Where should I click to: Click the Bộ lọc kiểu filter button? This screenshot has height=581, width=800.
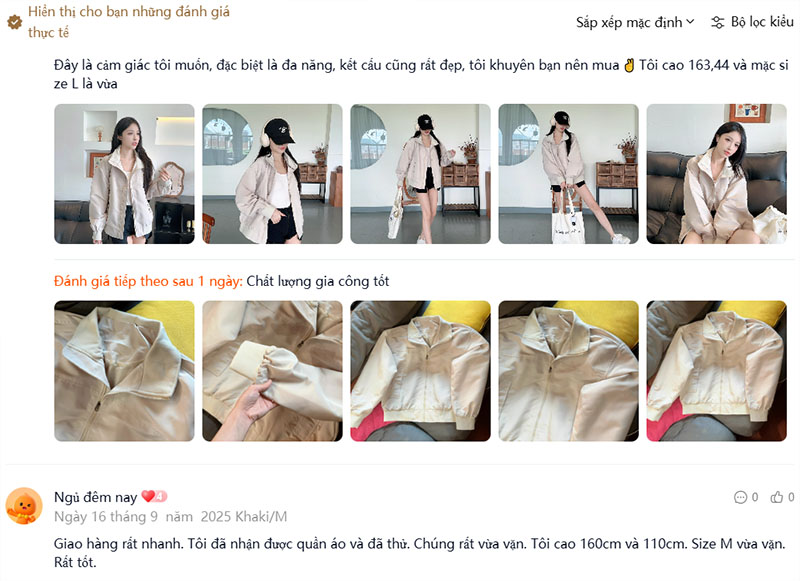(x=753, y=22)
